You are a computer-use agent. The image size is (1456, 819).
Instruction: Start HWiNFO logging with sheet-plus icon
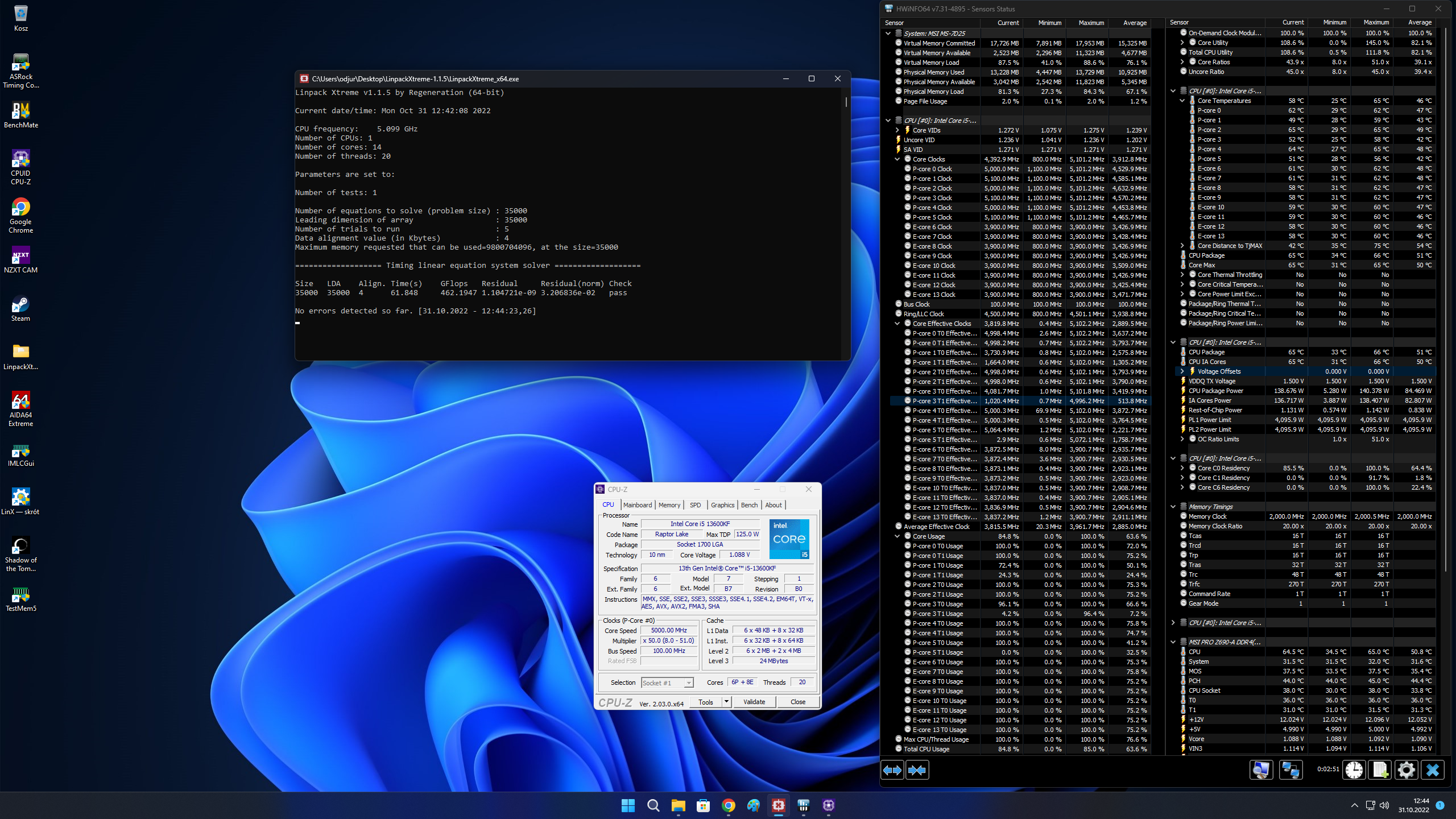(x=1380, y=770)
